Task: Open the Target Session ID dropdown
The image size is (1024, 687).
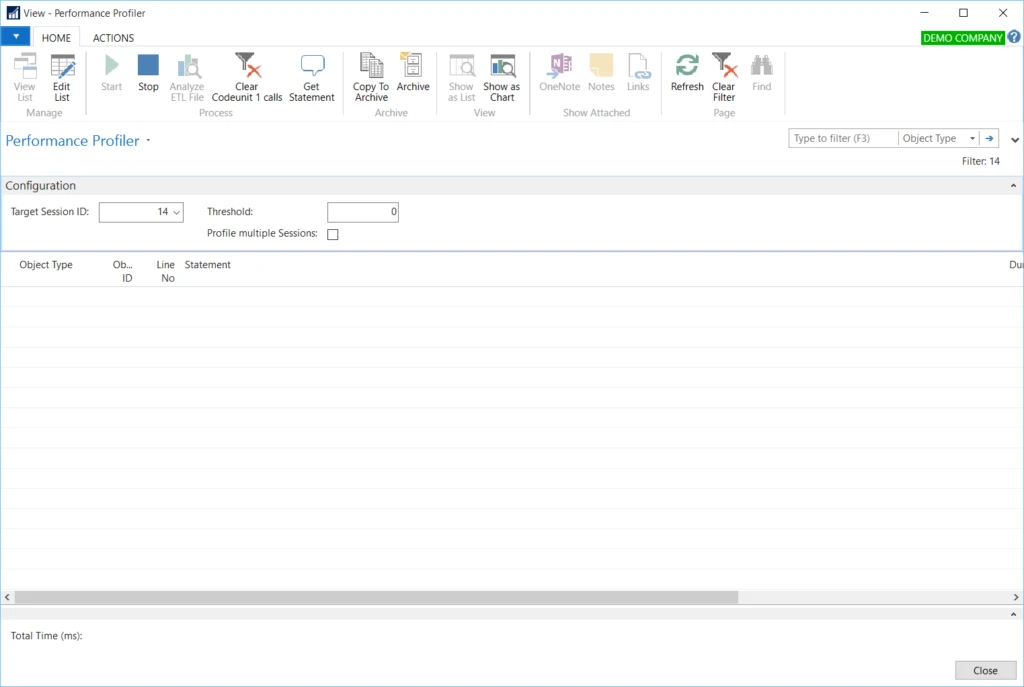Action: point(176,212)
